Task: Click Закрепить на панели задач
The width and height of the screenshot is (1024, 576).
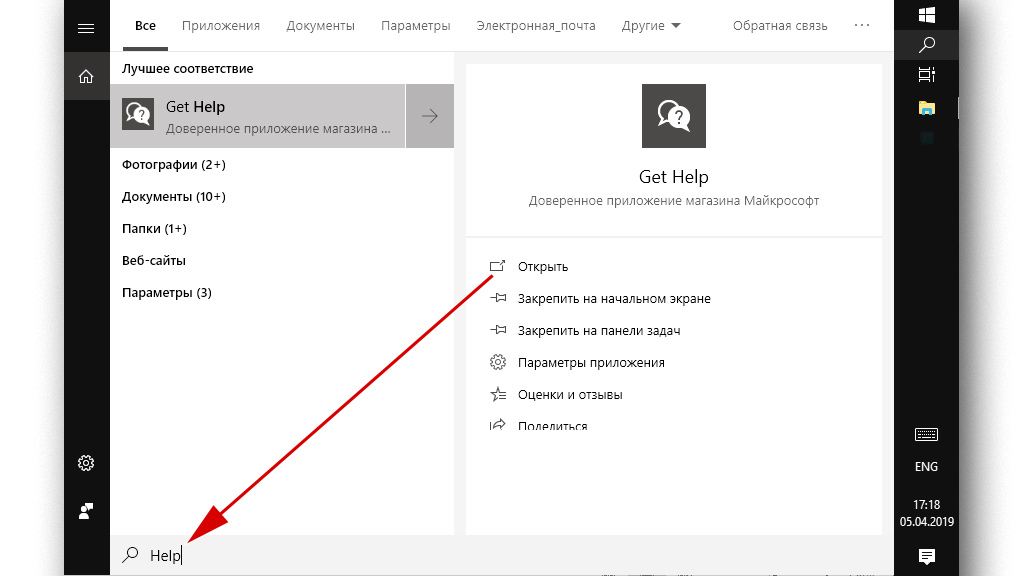Action: [x=599, y=330]
